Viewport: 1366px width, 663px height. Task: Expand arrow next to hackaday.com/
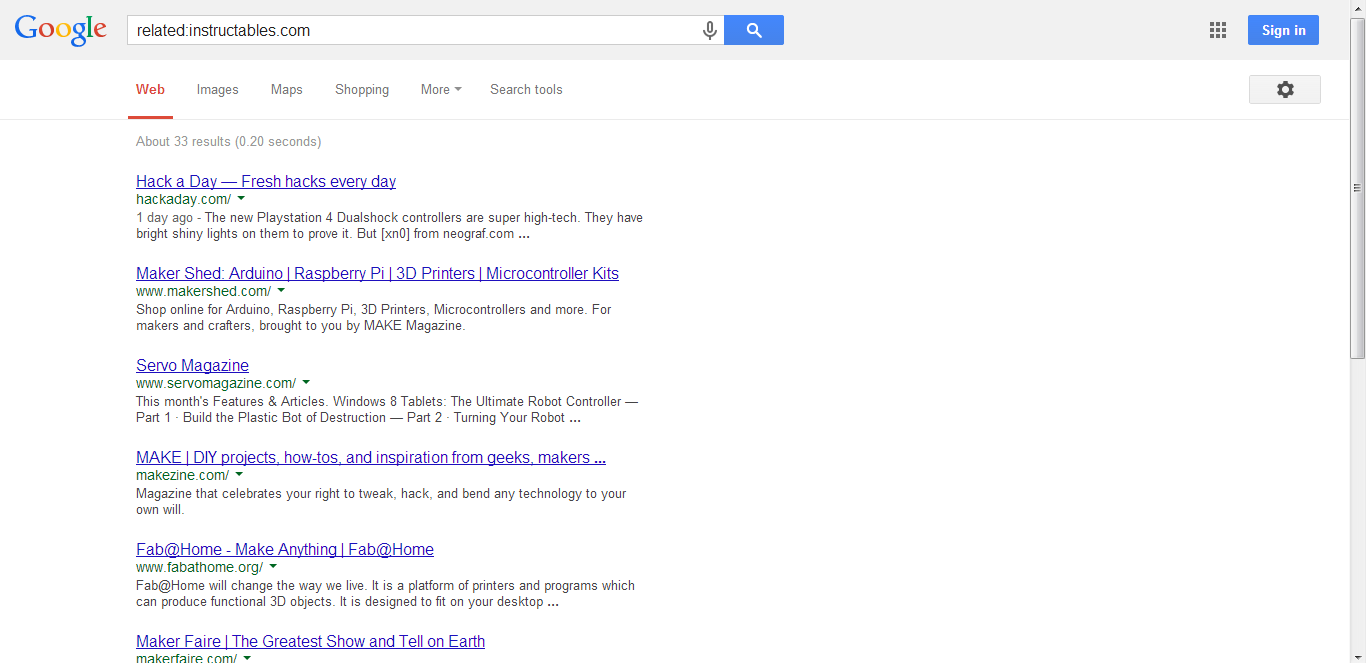coord(241,199)
